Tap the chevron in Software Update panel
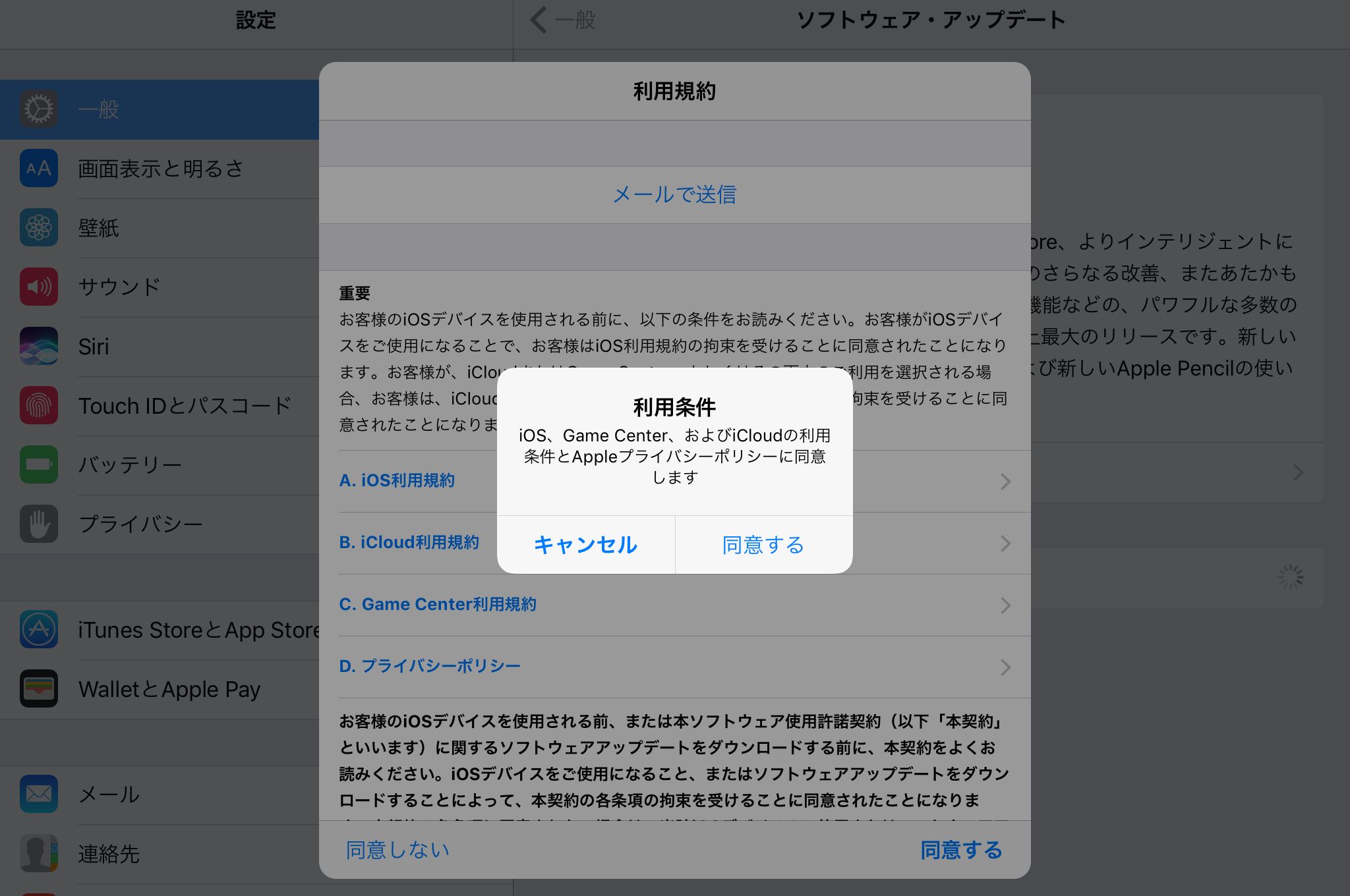1350x896 pixels. (1298, 472)
